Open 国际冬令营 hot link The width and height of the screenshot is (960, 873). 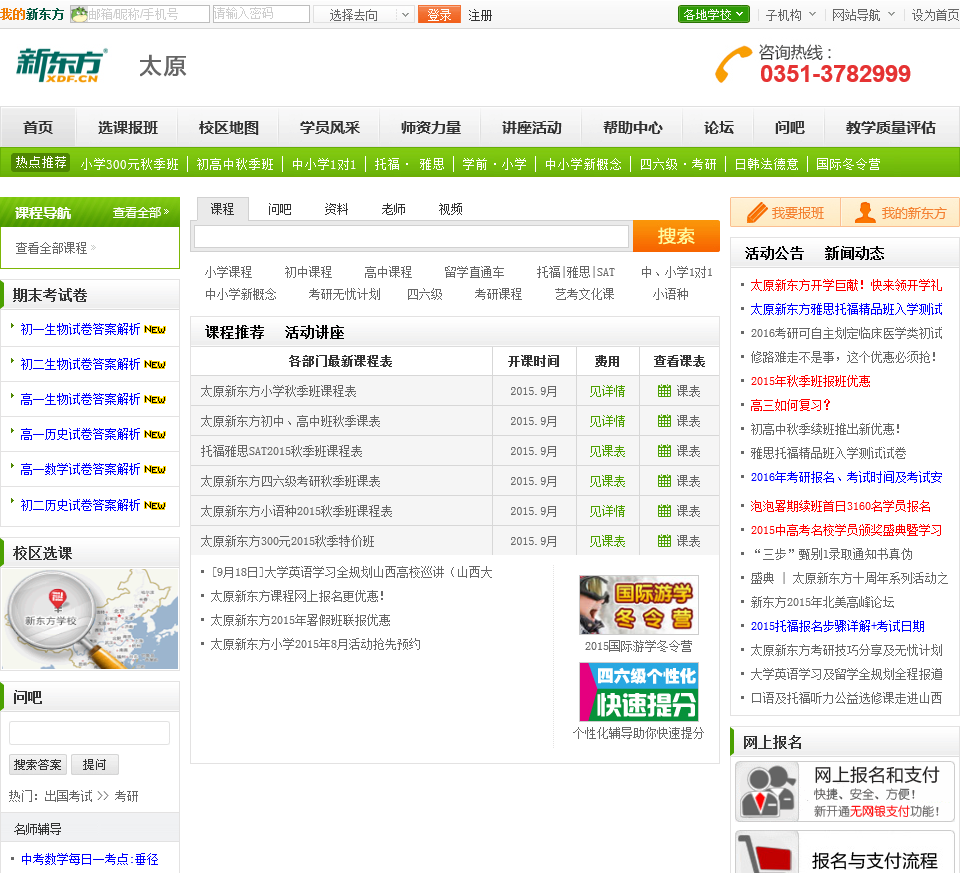[848, 164]
